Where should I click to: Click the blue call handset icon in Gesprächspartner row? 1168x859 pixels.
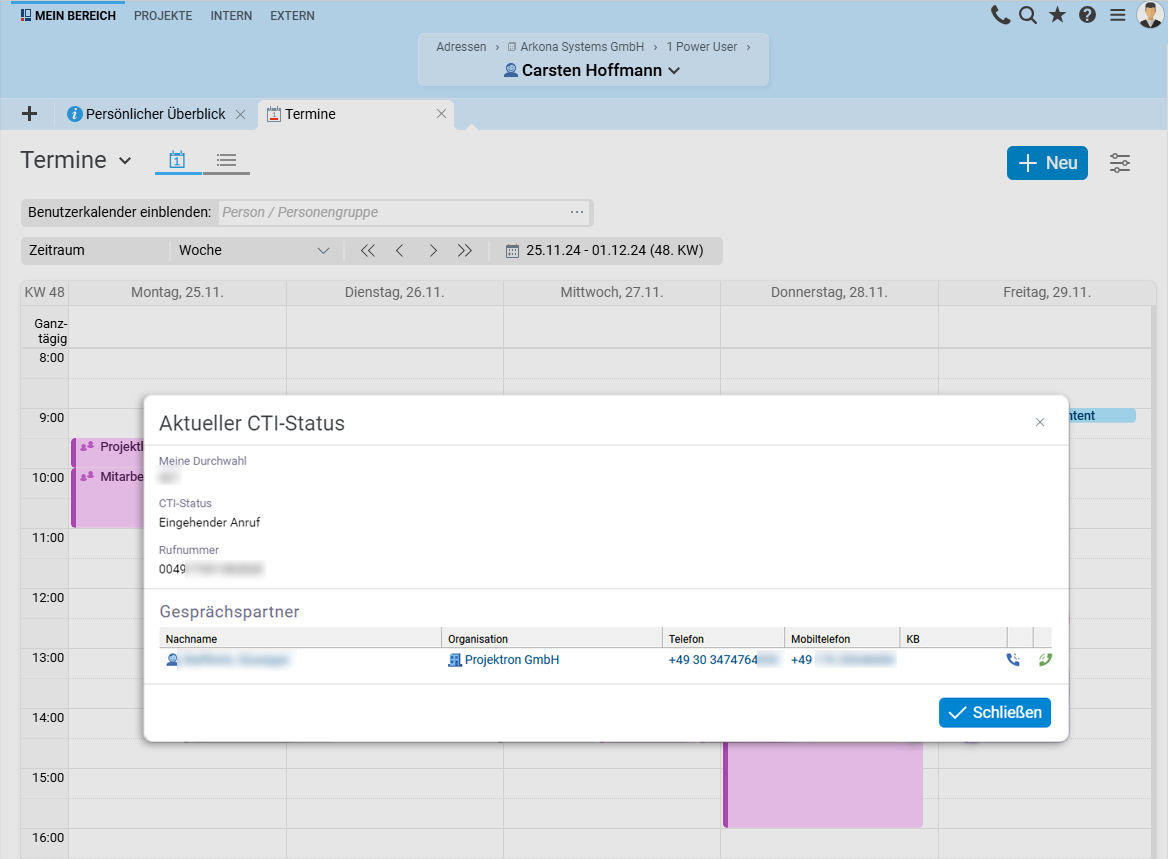click(1013, 659)
